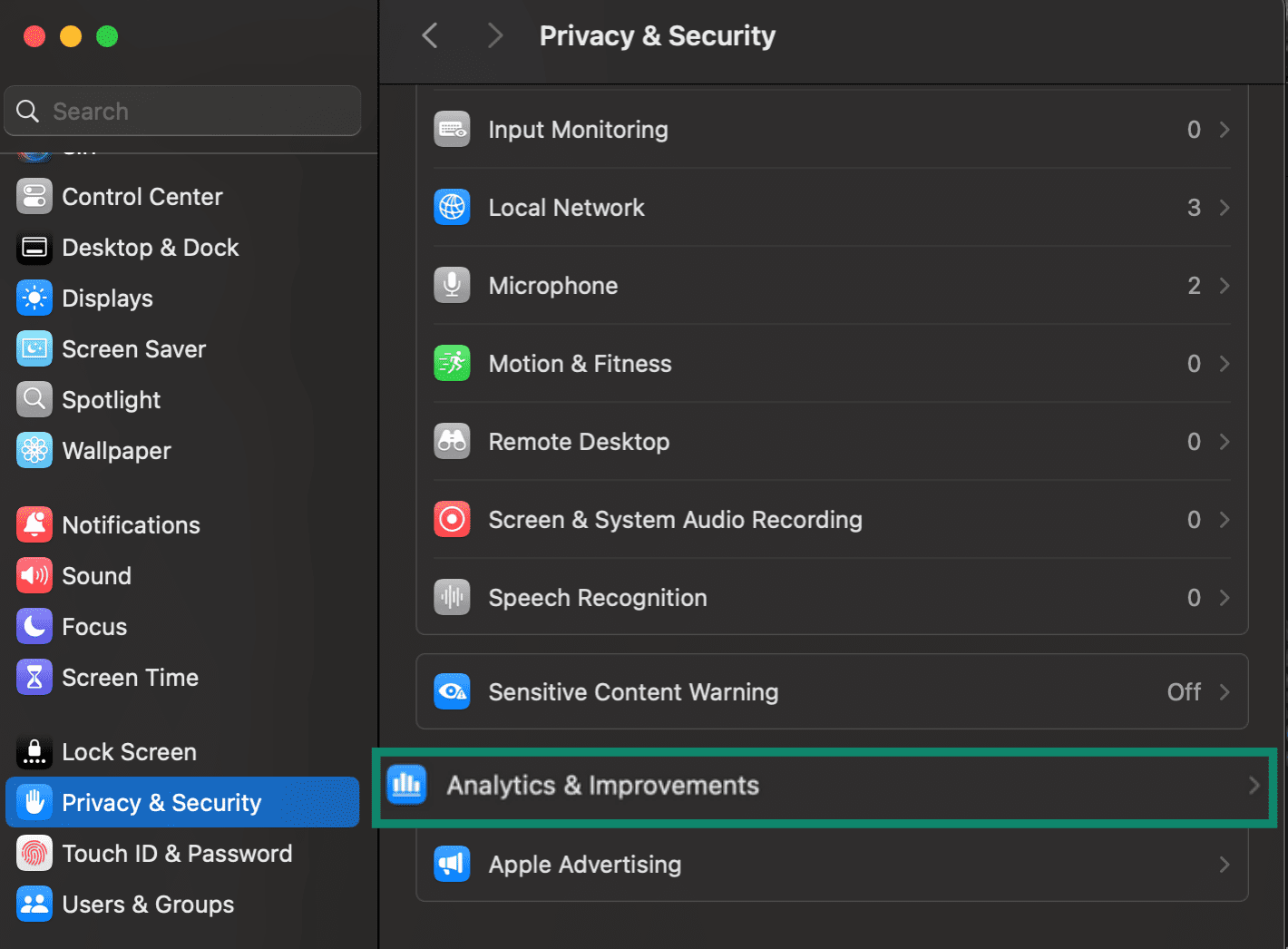The image size is (1288, 949).
Task: Select the Speech Recognition waveform icon
Action: point(452,597)
